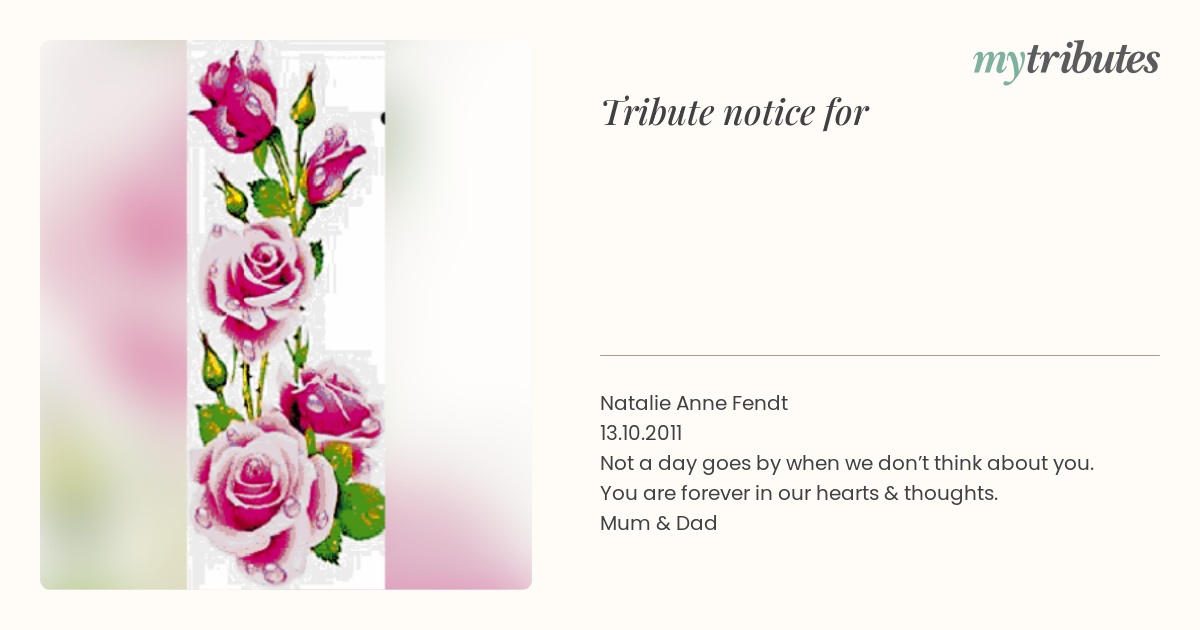Select the name Natalie Anne Fendt
1200x630 pixels.
(694, 403)
